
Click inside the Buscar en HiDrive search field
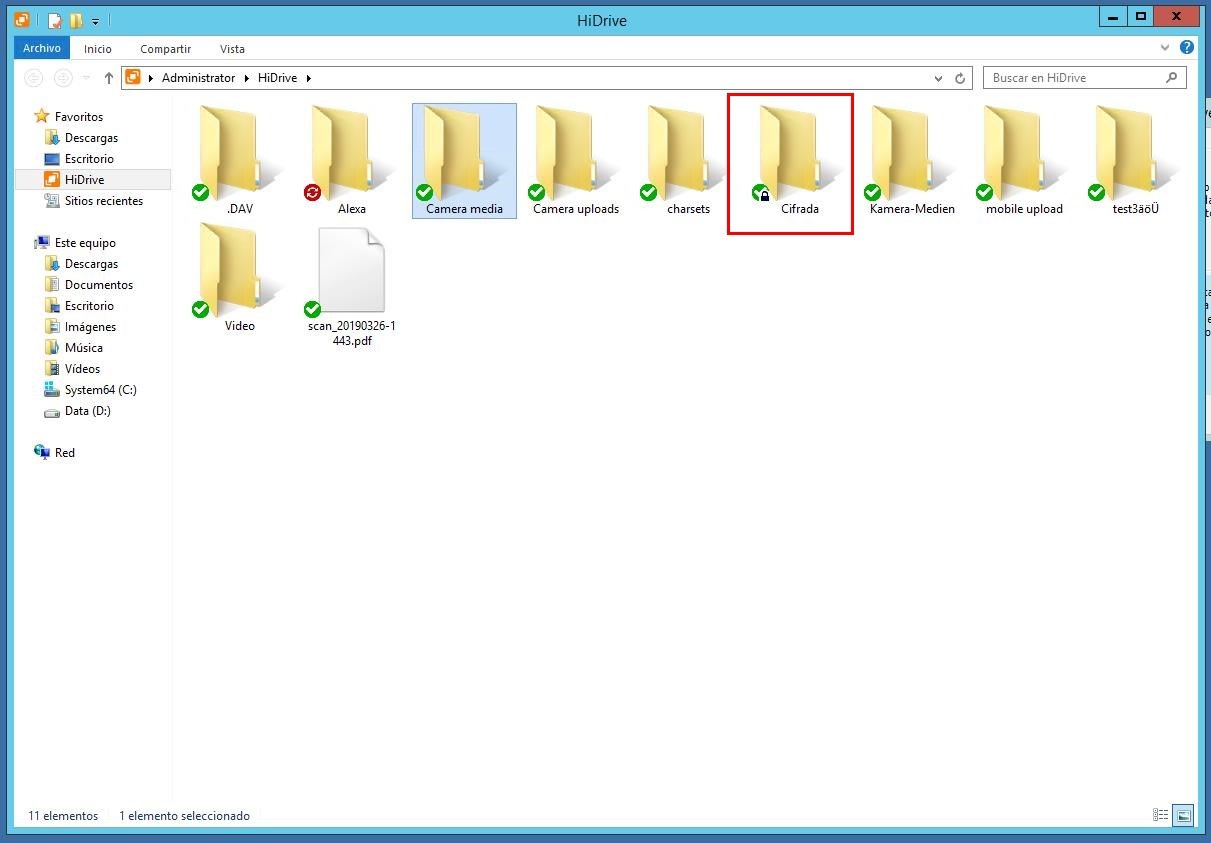click(1060, 77)
